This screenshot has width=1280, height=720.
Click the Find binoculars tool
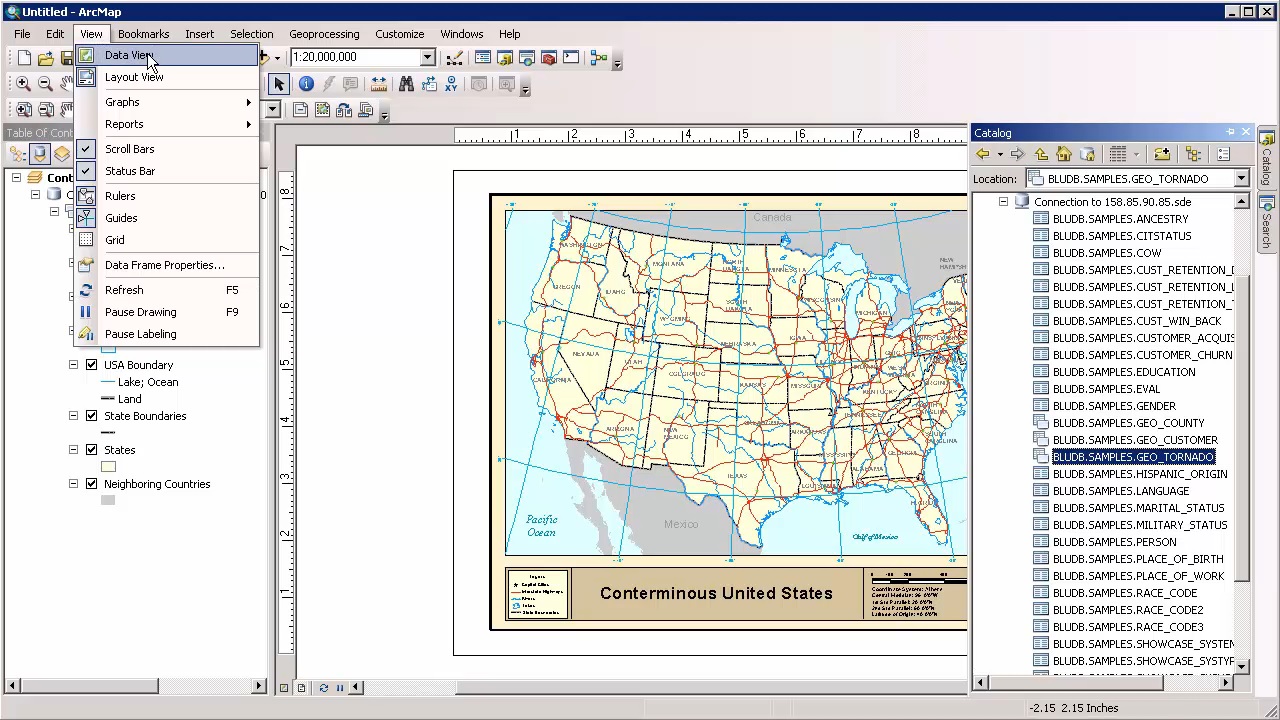(406, 85)
